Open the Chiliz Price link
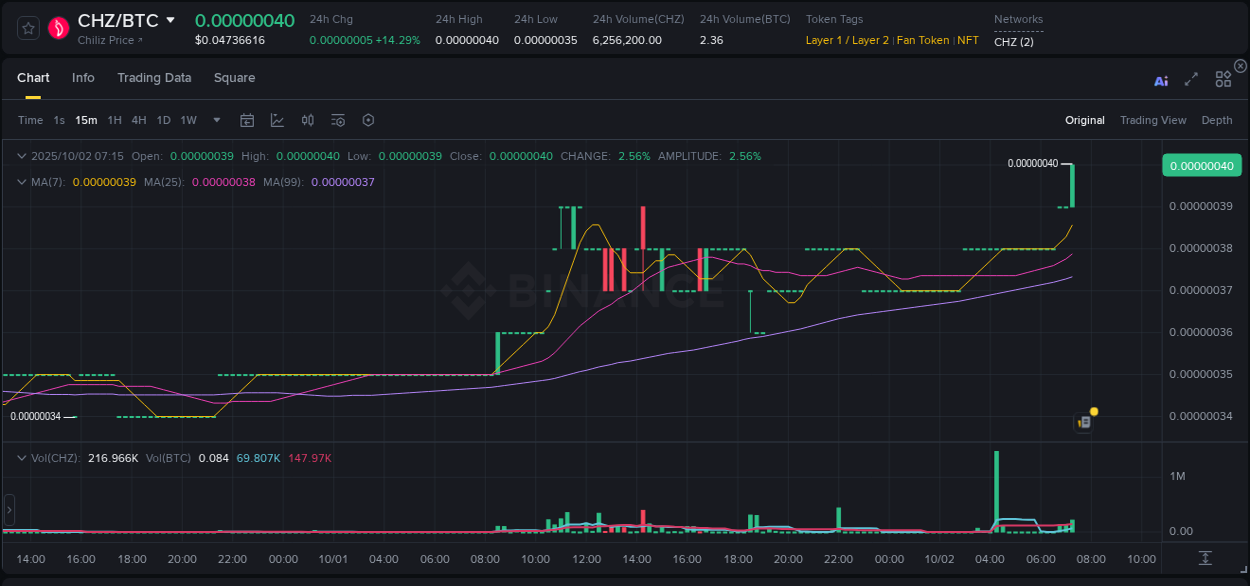 (110, 41)
